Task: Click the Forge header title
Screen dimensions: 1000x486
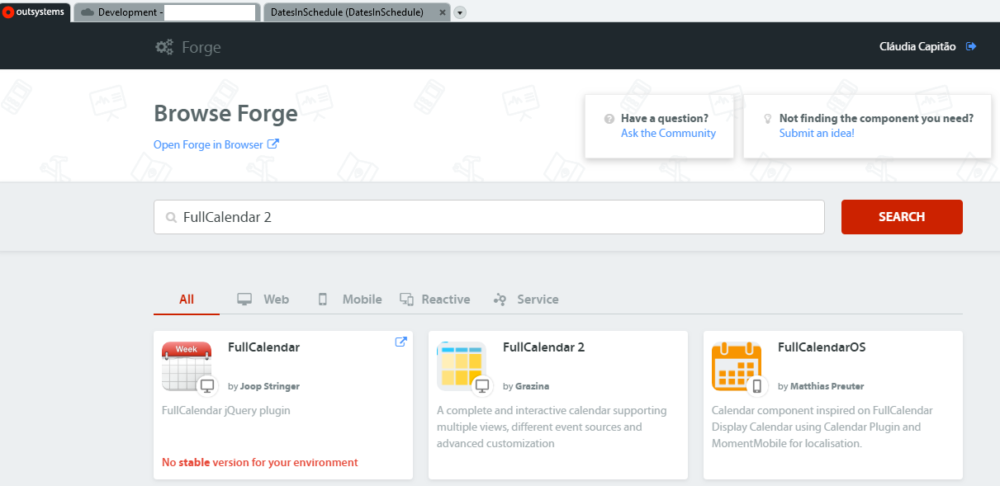Action: pyautogui.click(x=202, y=47)
